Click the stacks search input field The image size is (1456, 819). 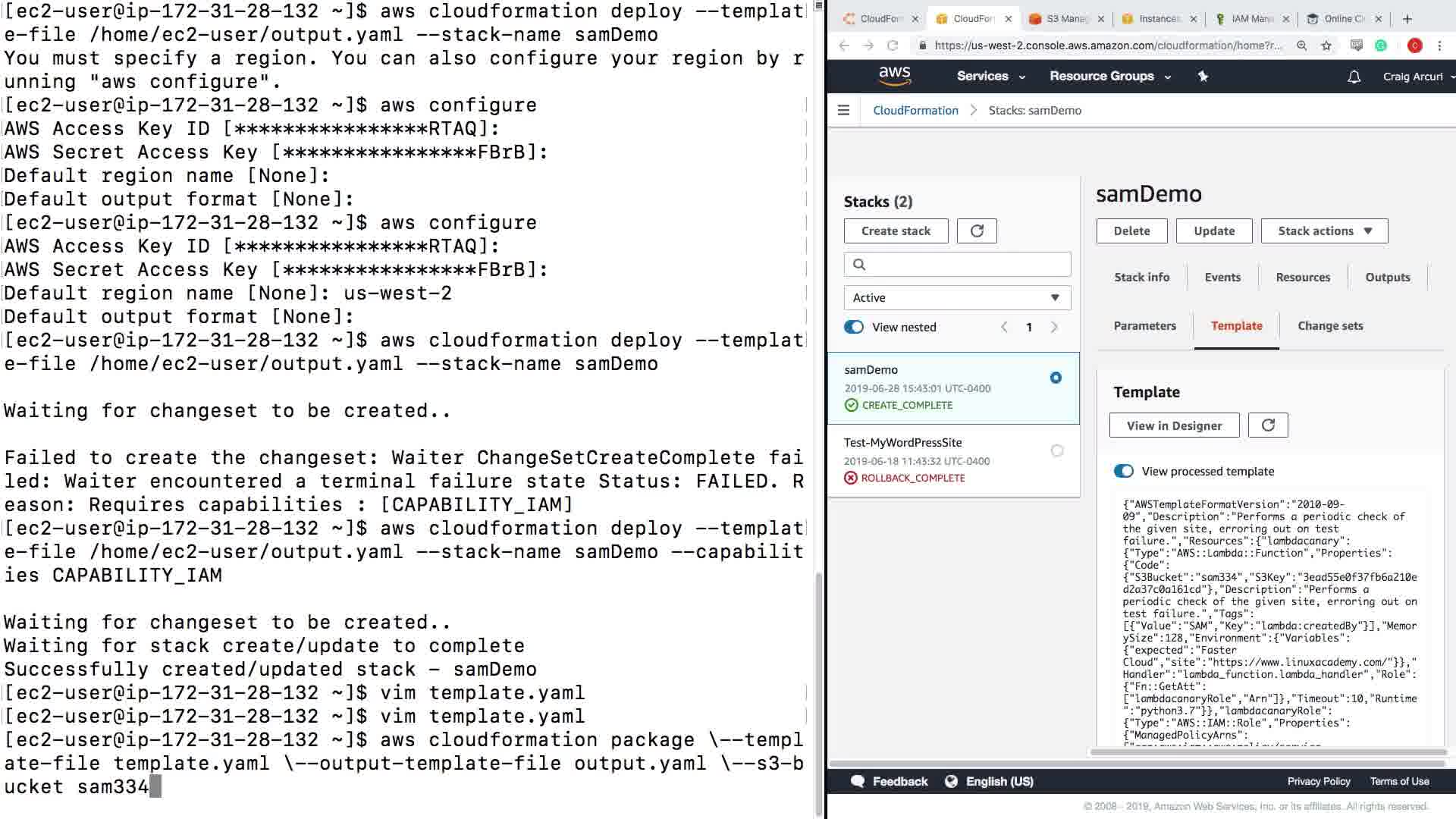click(x=963, y=265)
